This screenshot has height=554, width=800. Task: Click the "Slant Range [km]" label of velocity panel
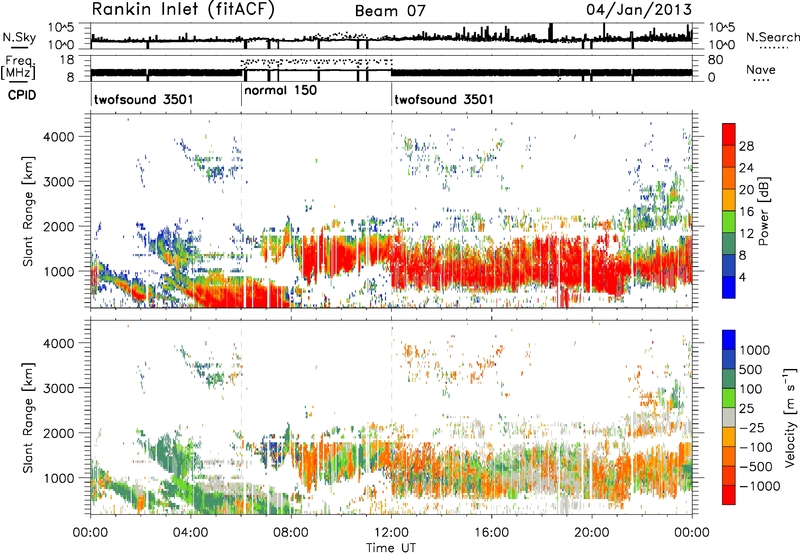coord(28,417)
